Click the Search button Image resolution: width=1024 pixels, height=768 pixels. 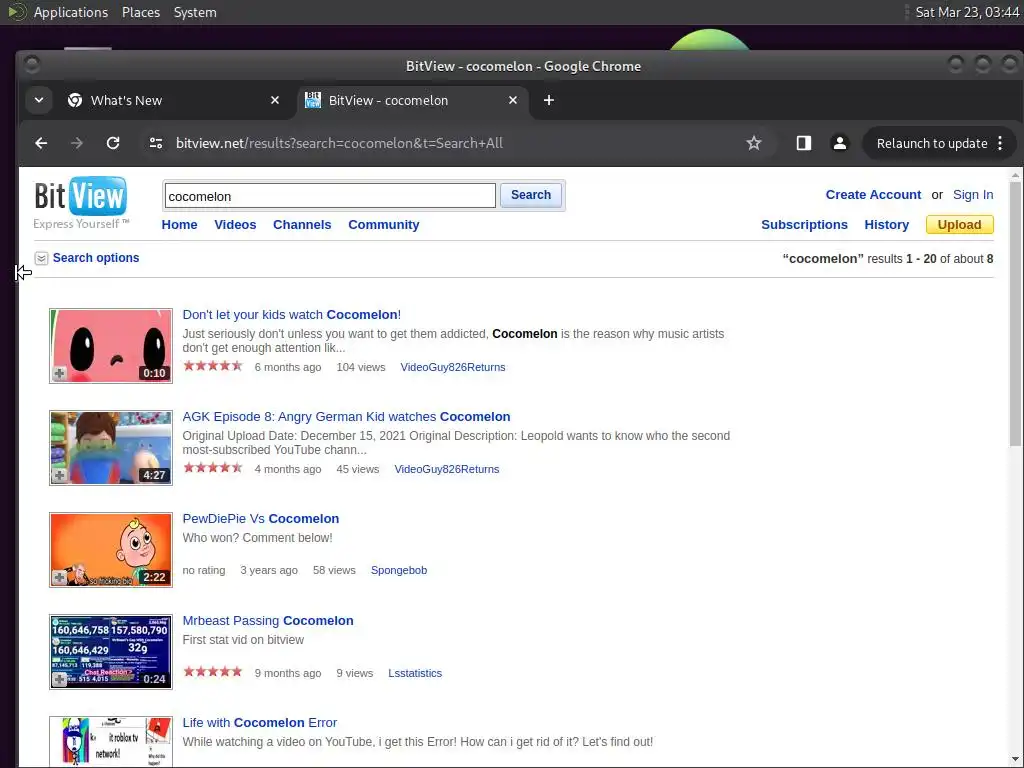[x=530, y=195]
